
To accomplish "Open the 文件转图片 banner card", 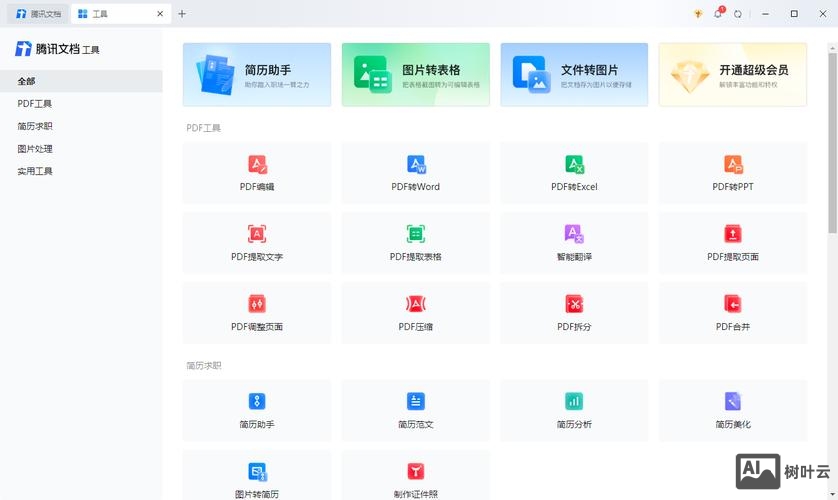I will point(575,75).
